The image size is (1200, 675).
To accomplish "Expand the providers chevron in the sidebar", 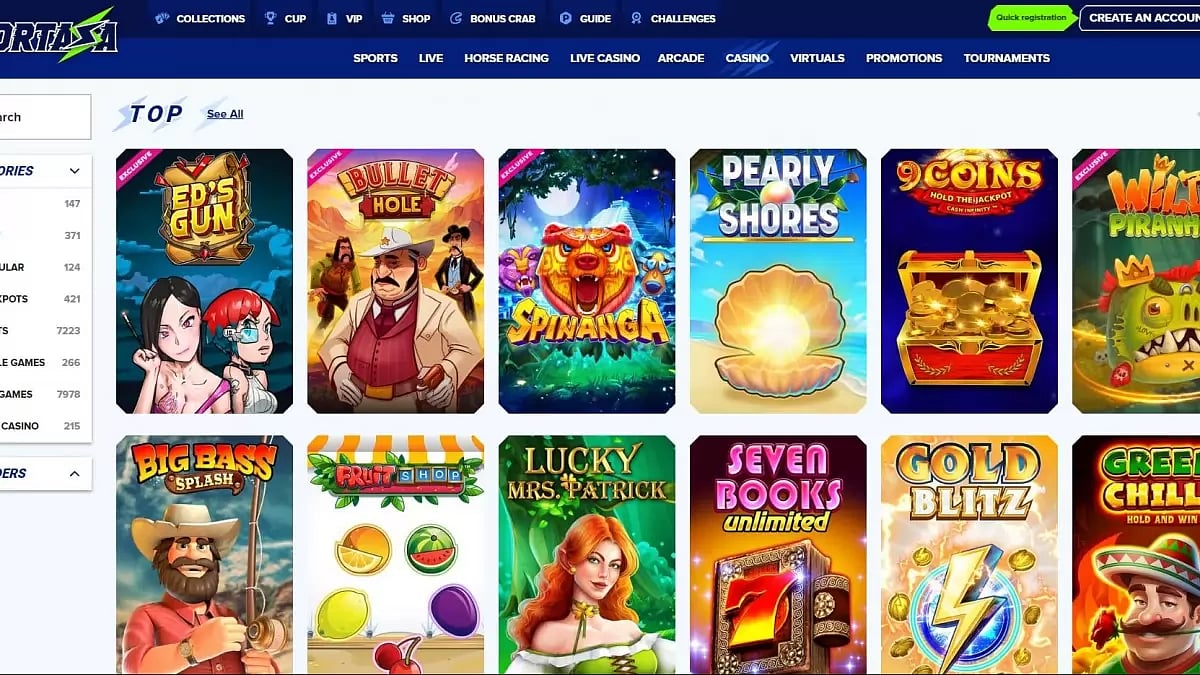I will tap(74, 473).
